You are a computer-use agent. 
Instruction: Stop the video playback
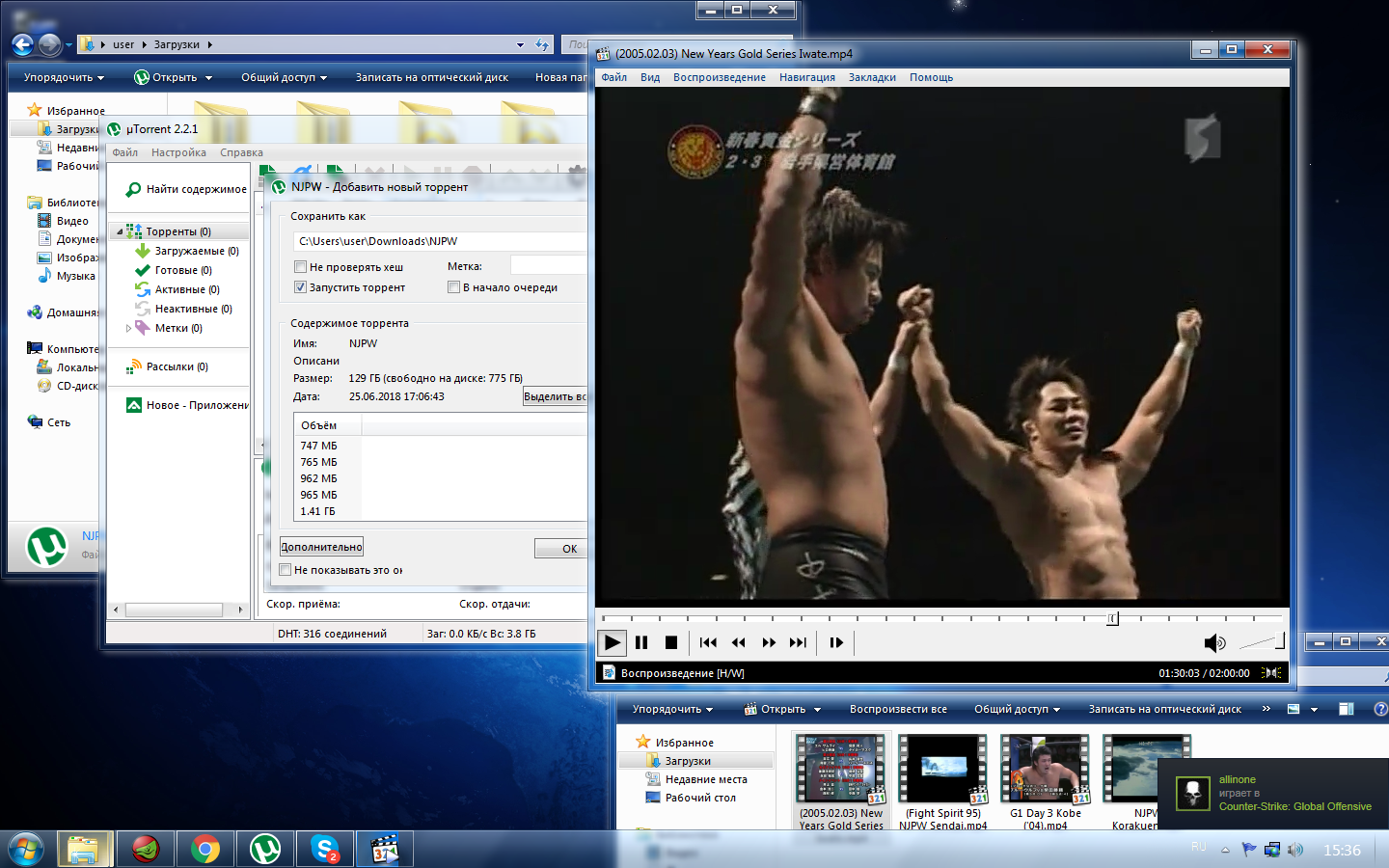tap(671, 642)
